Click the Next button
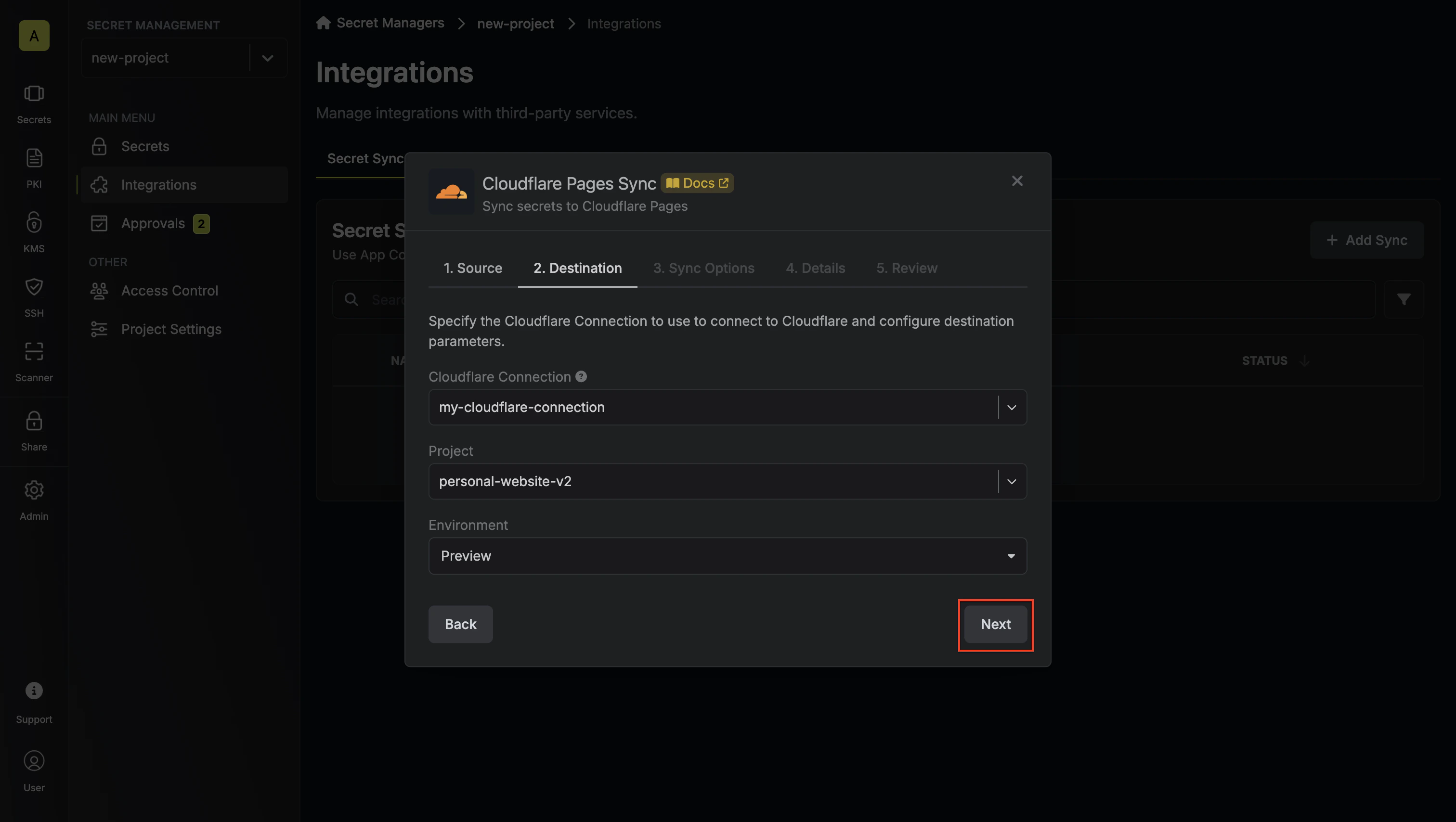 coord(995,624)
